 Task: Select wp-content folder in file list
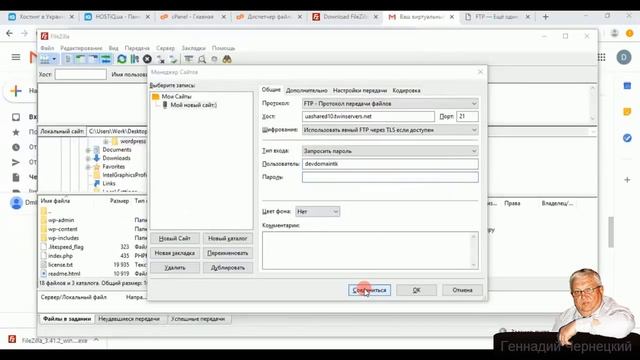[x=62, y=229]
